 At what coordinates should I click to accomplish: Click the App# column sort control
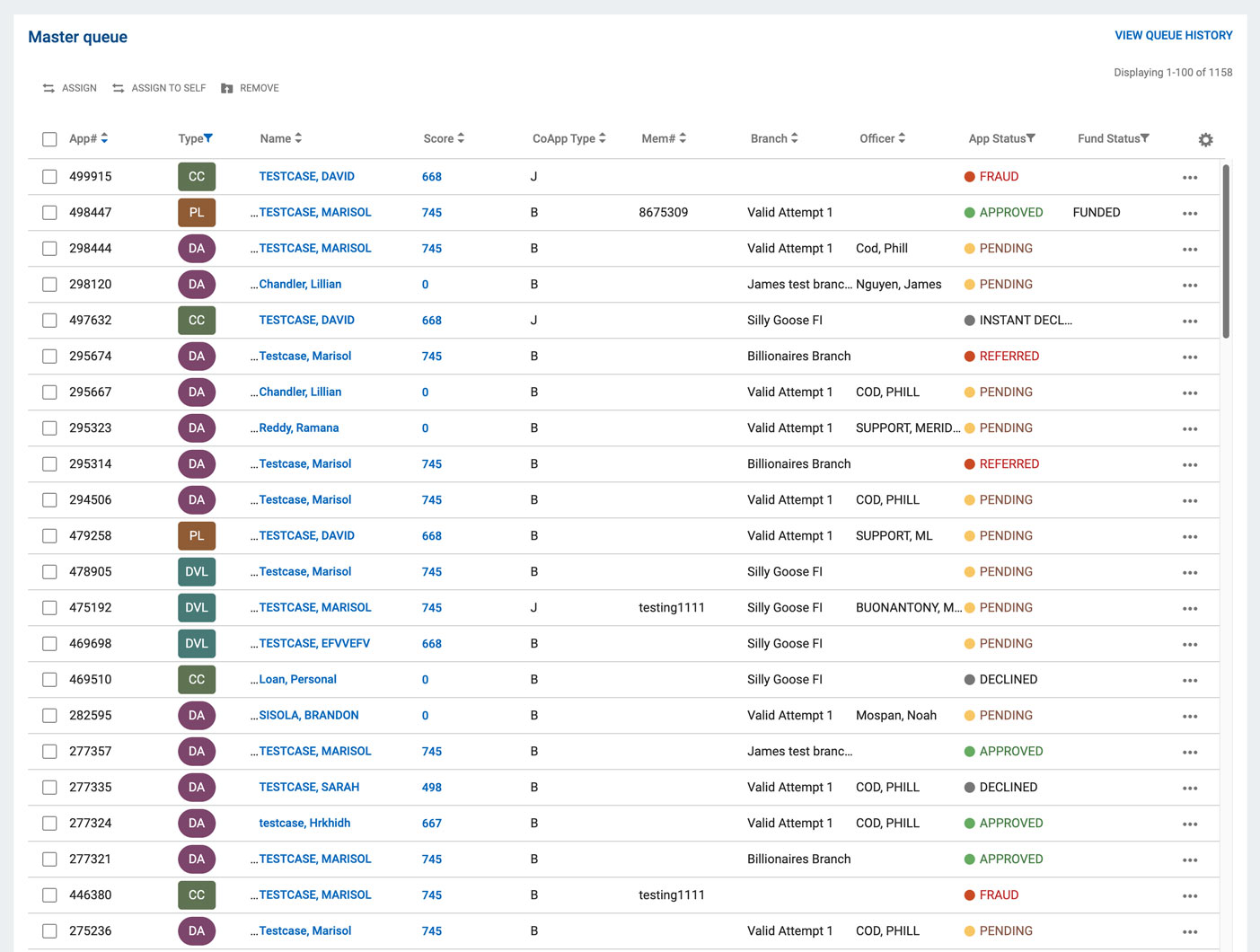104,137
